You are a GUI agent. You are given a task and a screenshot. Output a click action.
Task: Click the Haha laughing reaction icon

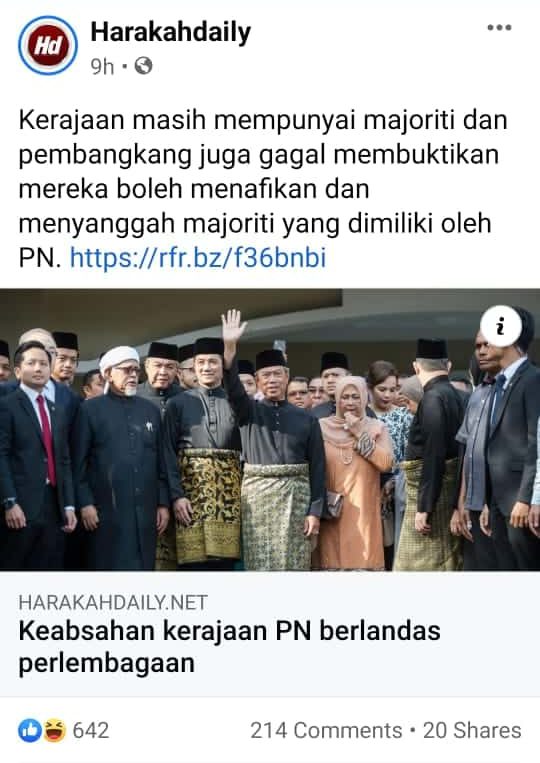54,730
